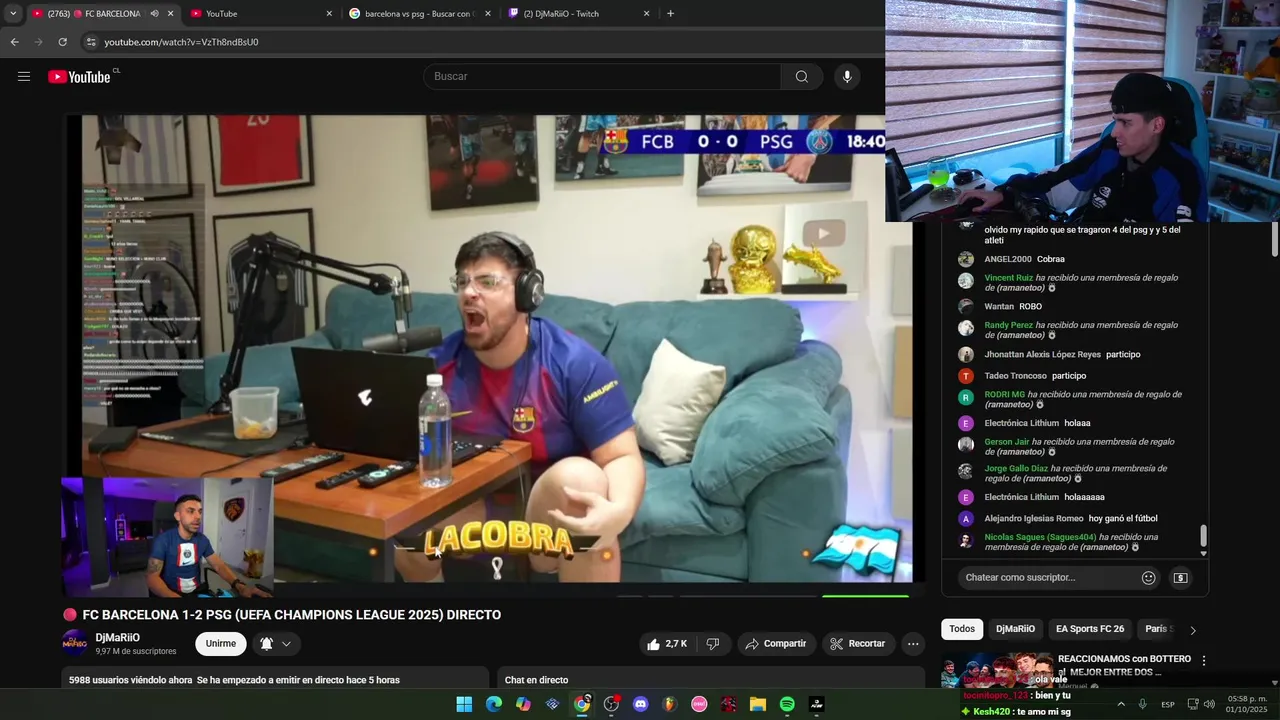Show more filter chips with right arrow

pos(1192,630)
